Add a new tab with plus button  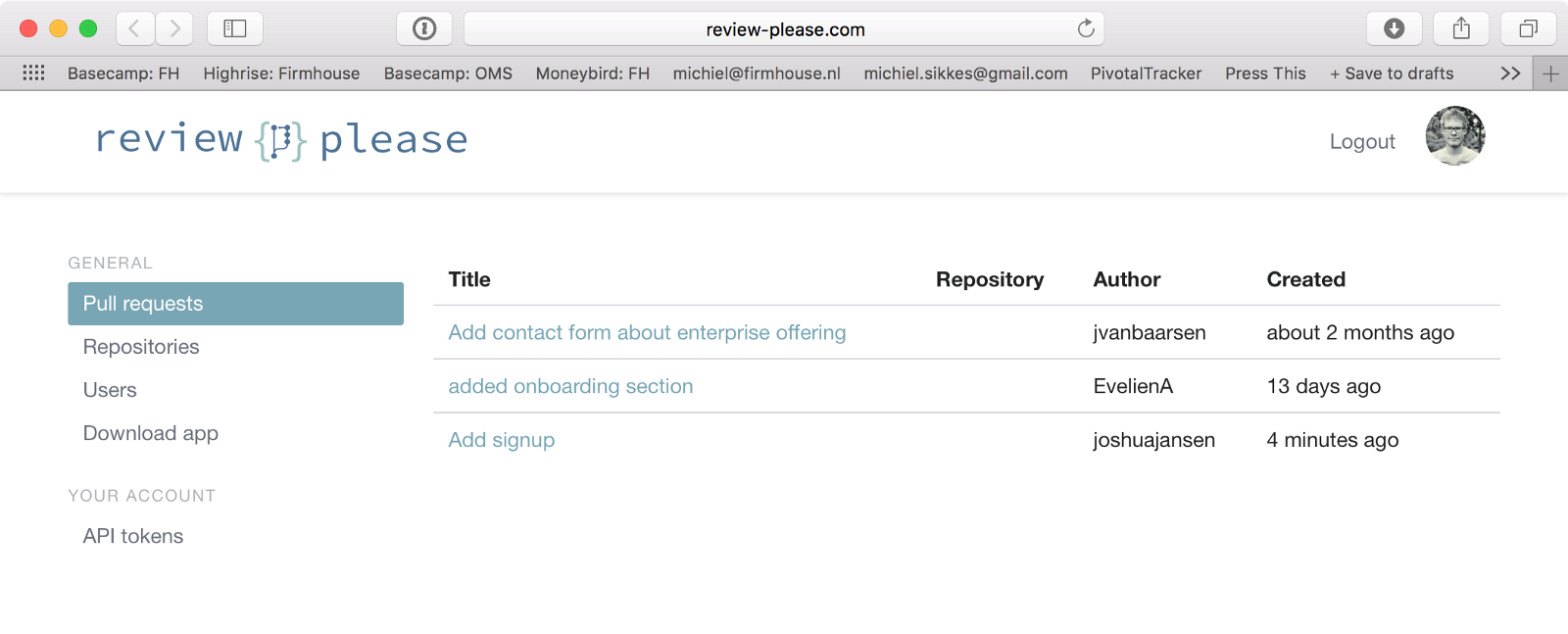[x=1550, y=73]
